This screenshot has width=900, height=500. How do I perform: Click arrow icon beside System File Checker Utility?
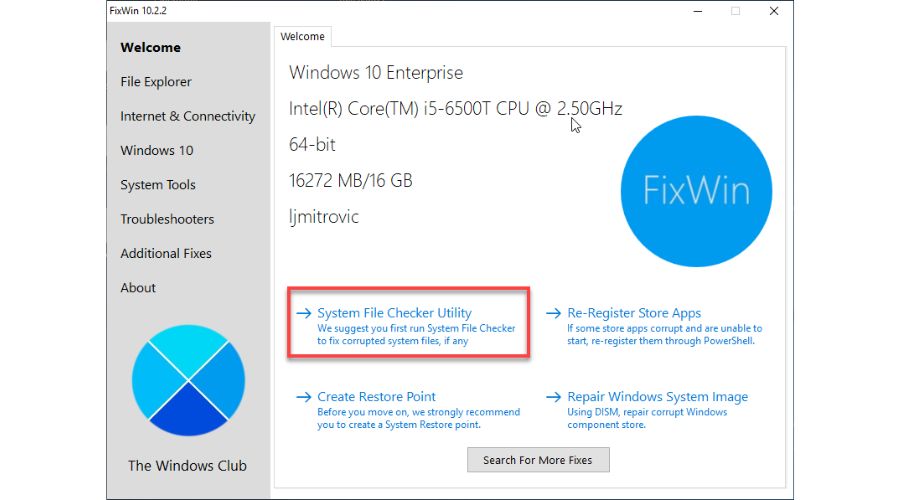[x=303, y=313]
